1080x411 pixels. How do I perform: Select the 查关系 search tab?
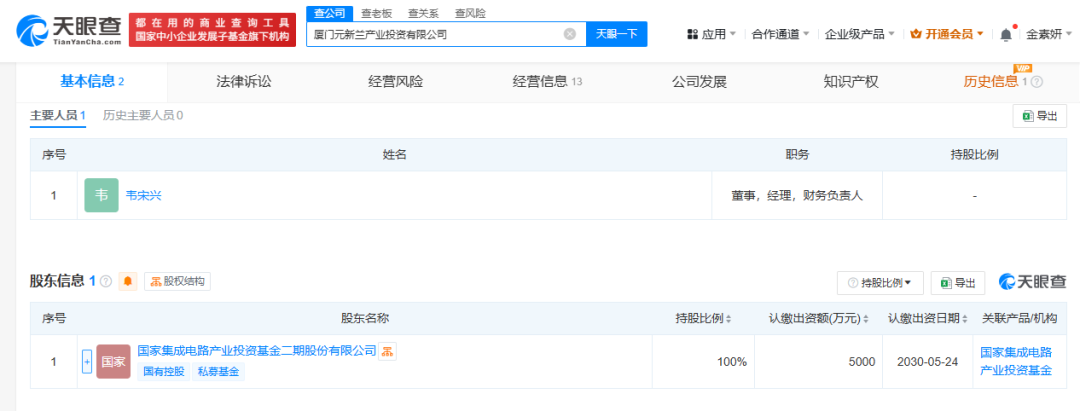[423, 13]
